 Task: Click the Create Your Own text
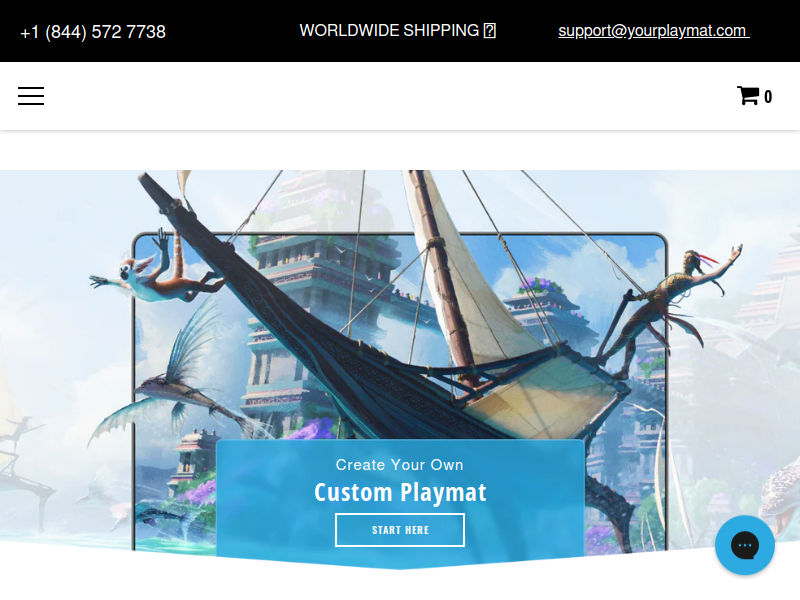(399, 465)
